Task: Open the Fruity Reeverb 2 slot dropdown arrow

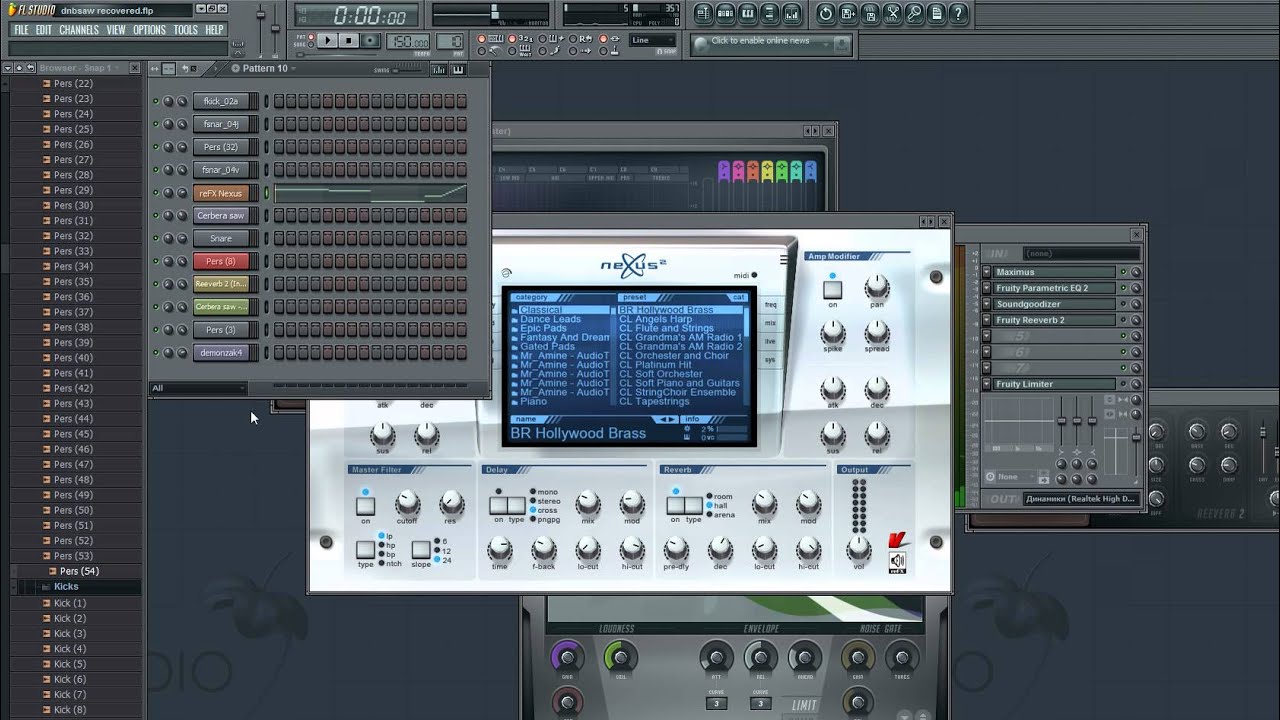Action: tap(987, 320)
